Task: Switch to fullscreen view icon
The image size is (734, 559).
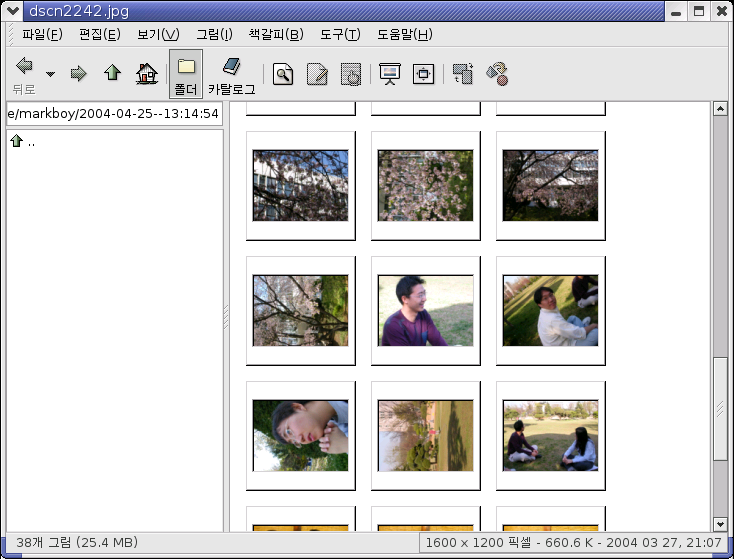Action: 424,74
